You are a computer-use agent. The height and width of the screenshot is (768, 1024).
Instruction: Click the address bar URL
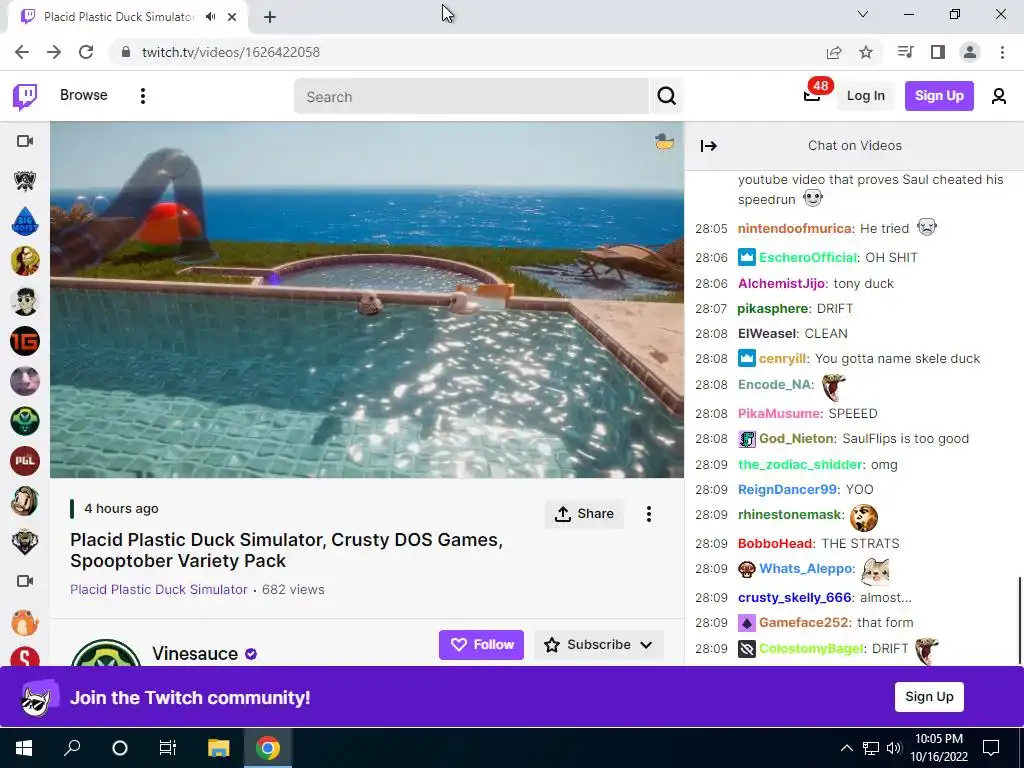click(231, 52)
